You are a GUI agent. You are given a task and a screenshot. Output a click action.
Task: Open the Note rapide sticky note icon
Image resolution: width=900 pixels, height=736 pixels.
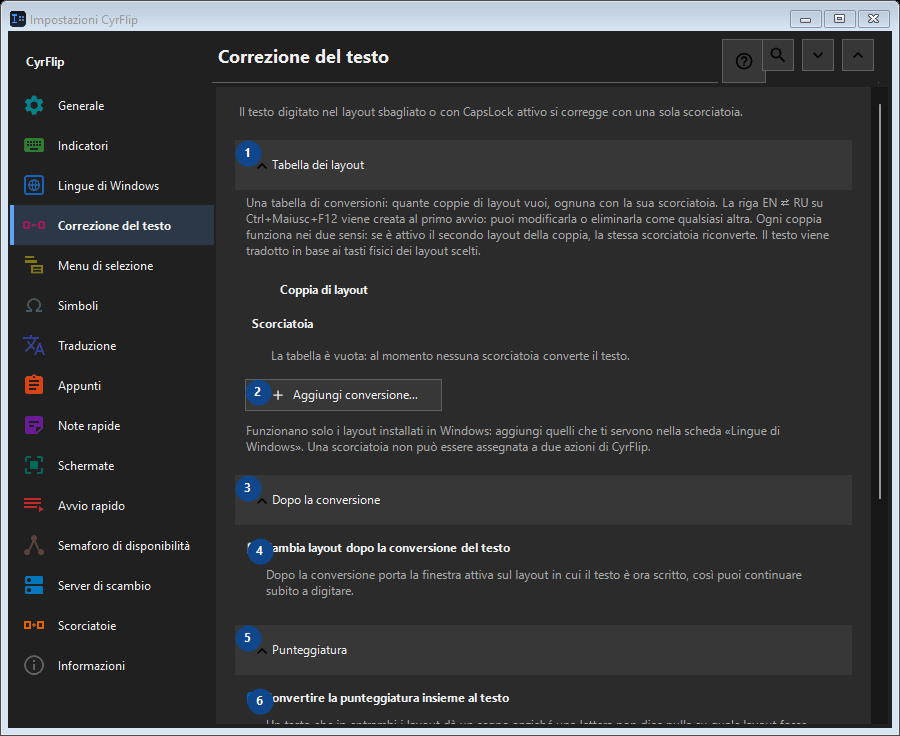tap(34, 425)
